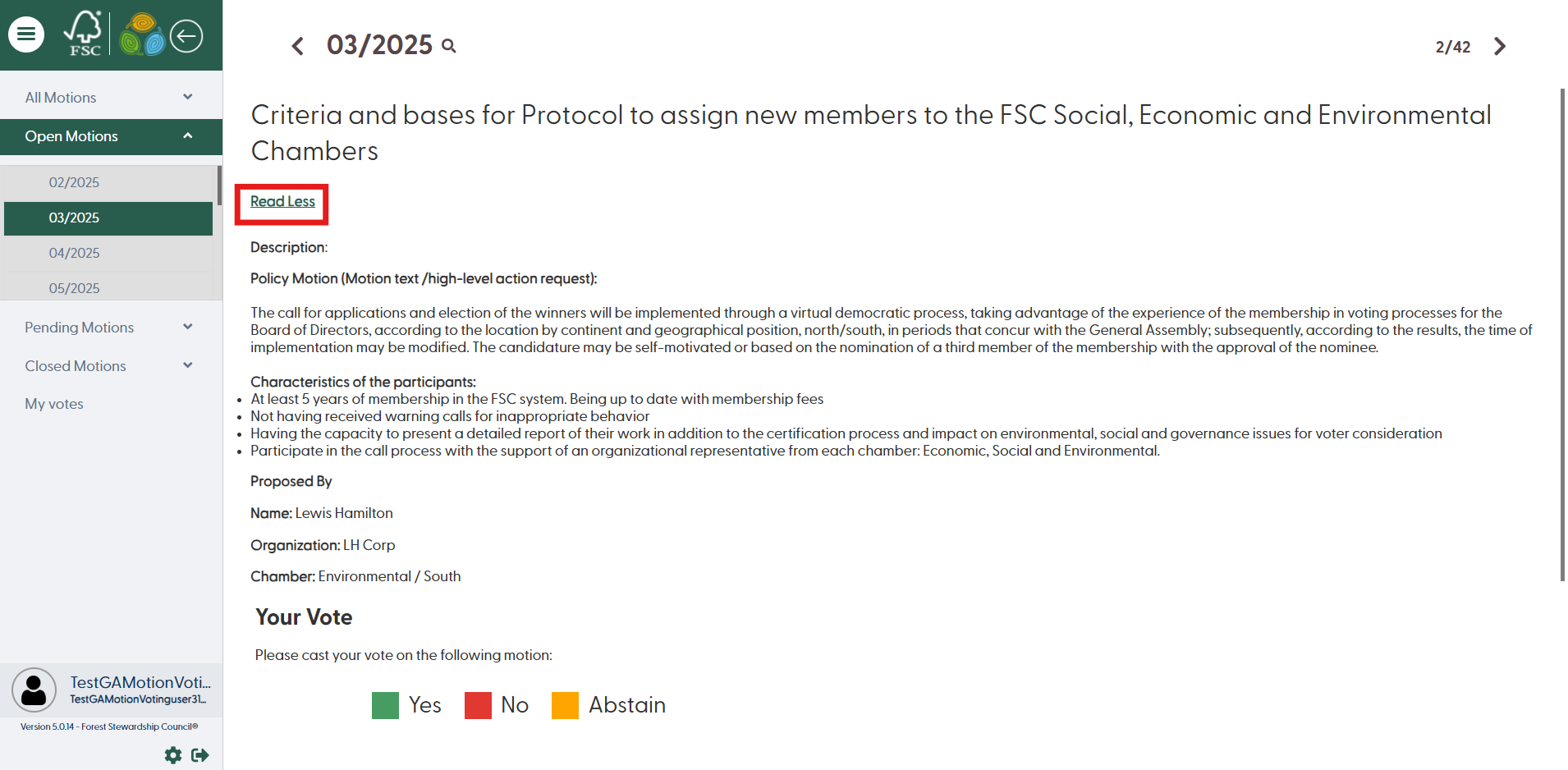Go to the previous motion arrow
Image resolution: width=1568 pixels, height=770 pixels.
point(298,46)
